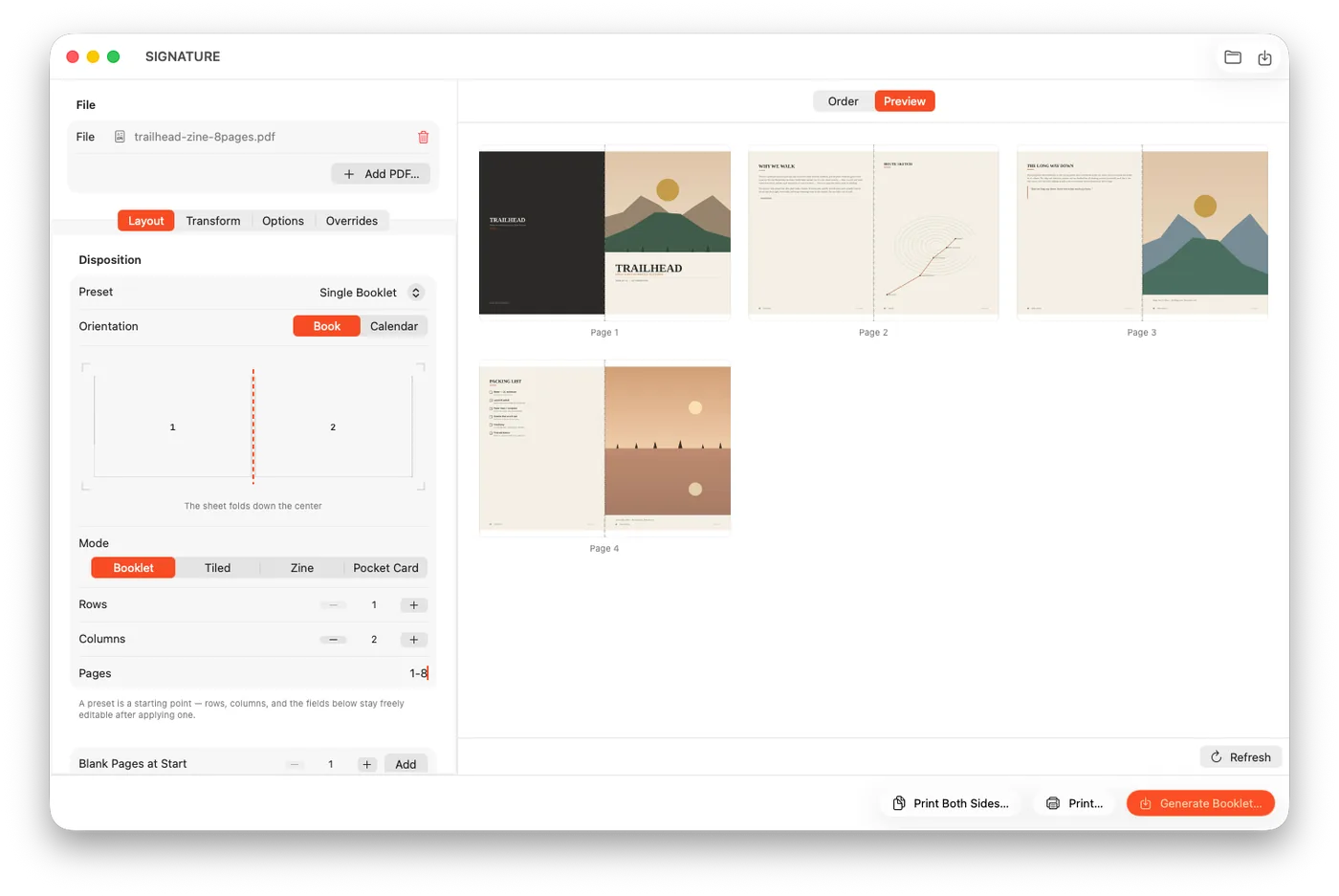
Task: Click panel 1 in the sheet layout diagram
Action: (173, 426)
